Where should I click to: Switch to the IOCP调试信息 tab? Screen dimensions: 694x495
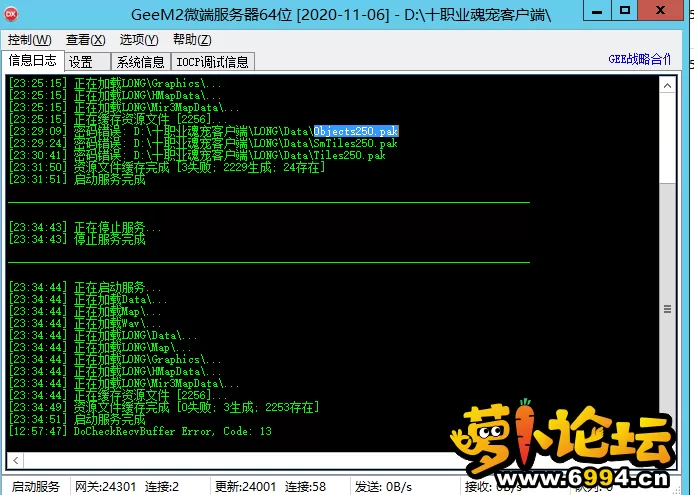click(213, 62)
